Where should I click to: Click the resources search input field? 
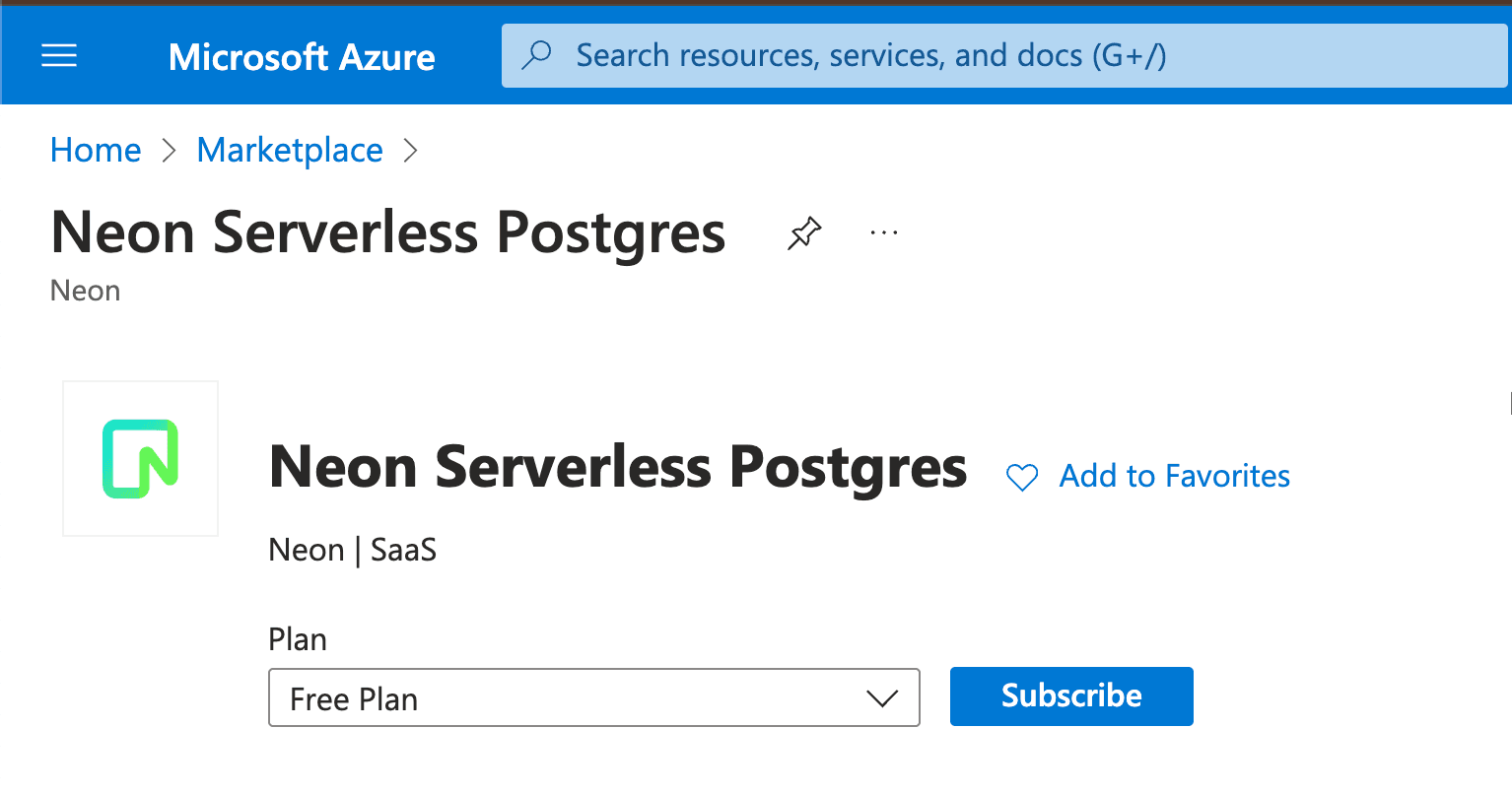(887, 55)
